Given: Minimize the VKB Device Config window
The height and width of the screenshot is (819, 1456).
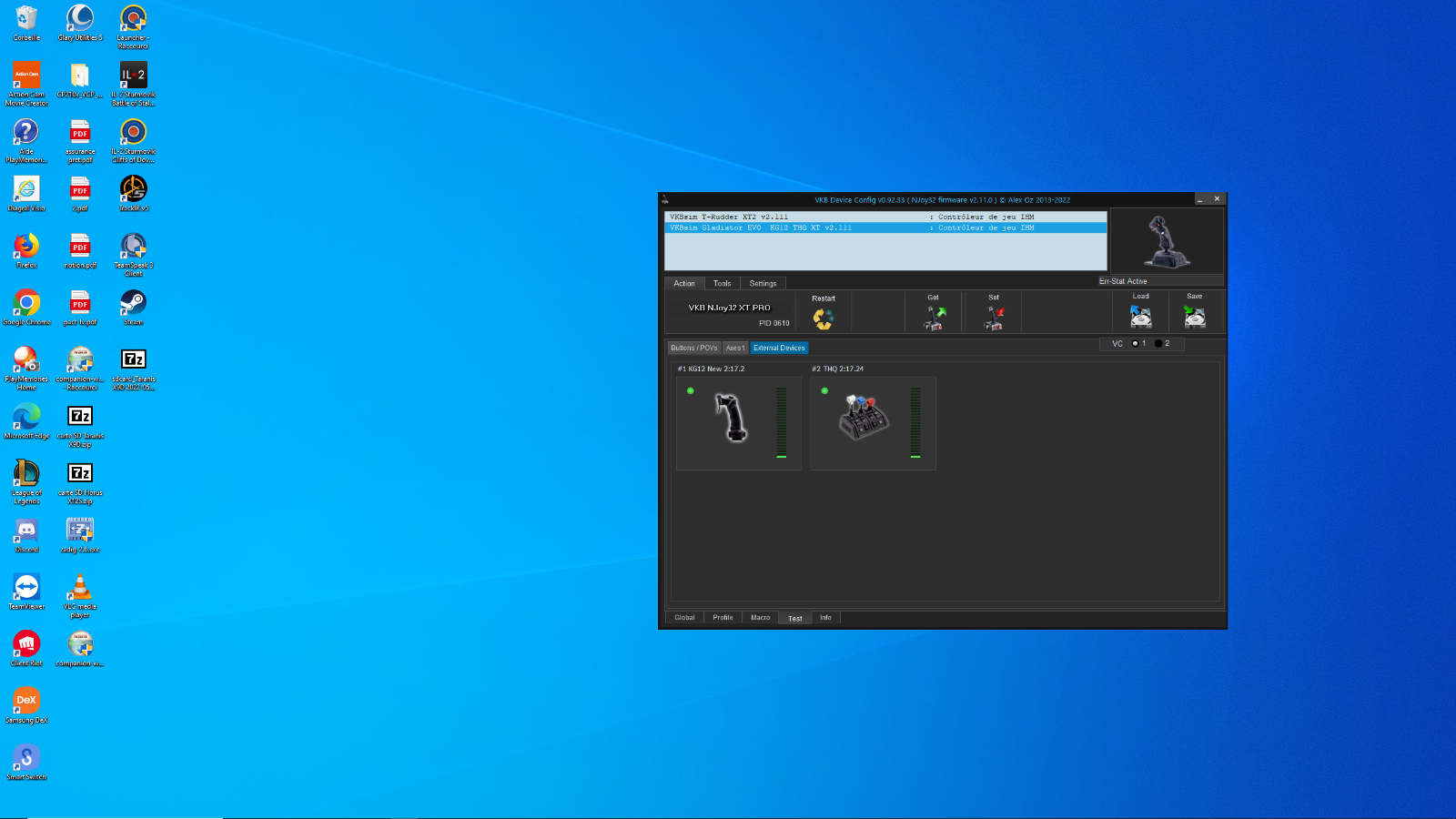Looking at the screenshot, I should [x=1199, y=199].
